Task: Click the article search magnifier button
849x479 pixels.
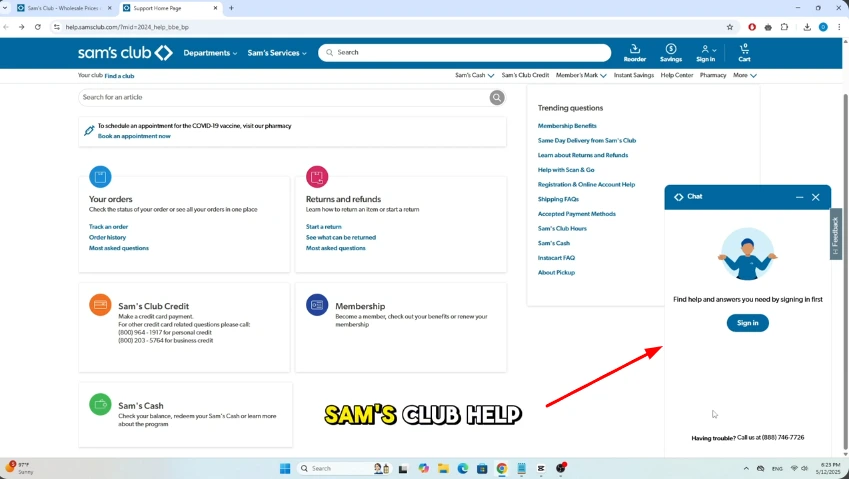Action: [x=497, y=97]
